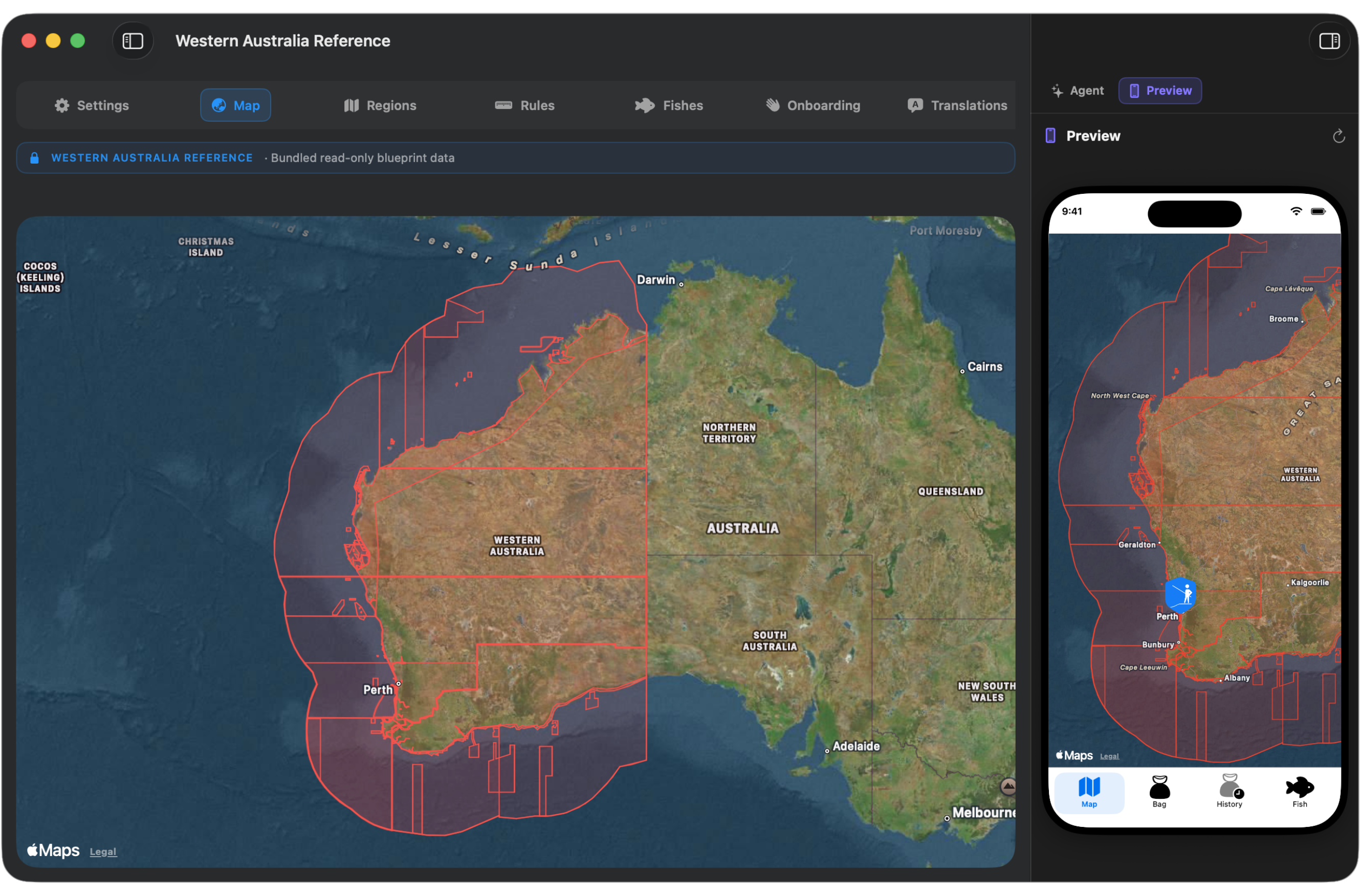Click the Settings gear icon
Viewport: 1361px width, 896px height.
point(62,105)
